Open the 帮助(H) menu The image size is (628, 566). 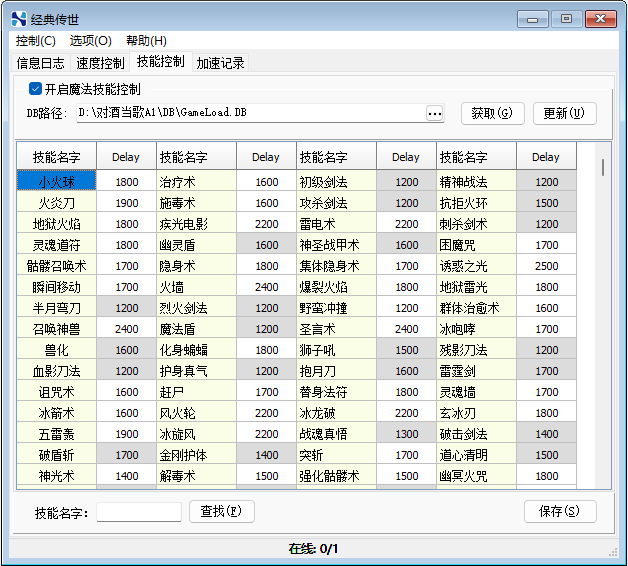(x=146, y=41)
